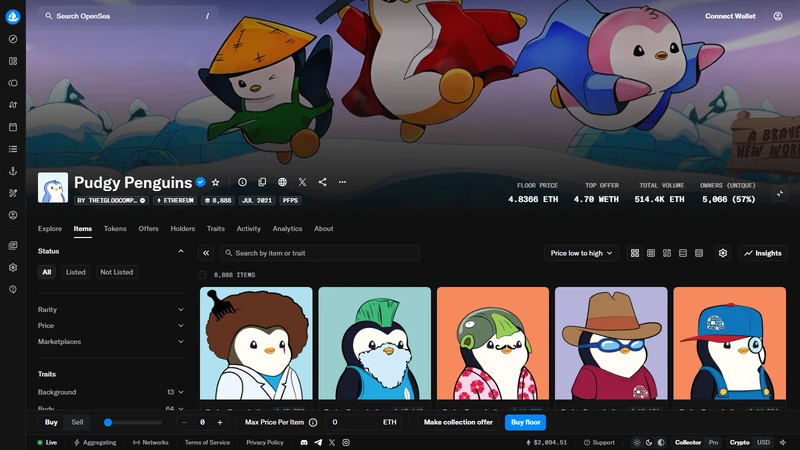Filter status to All
This screenshot has height=450, width=800.
(x=47, y=272)
